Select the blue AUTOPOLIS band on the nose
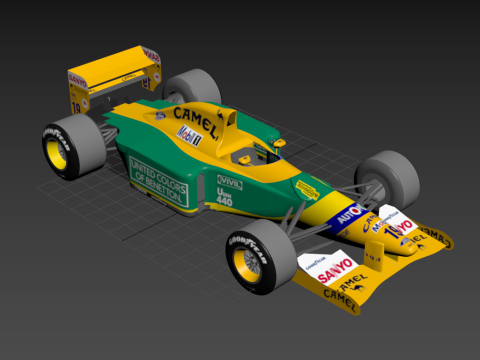Image resolution: width=480 pixels, height=360 pixels. tap(347, 218)
